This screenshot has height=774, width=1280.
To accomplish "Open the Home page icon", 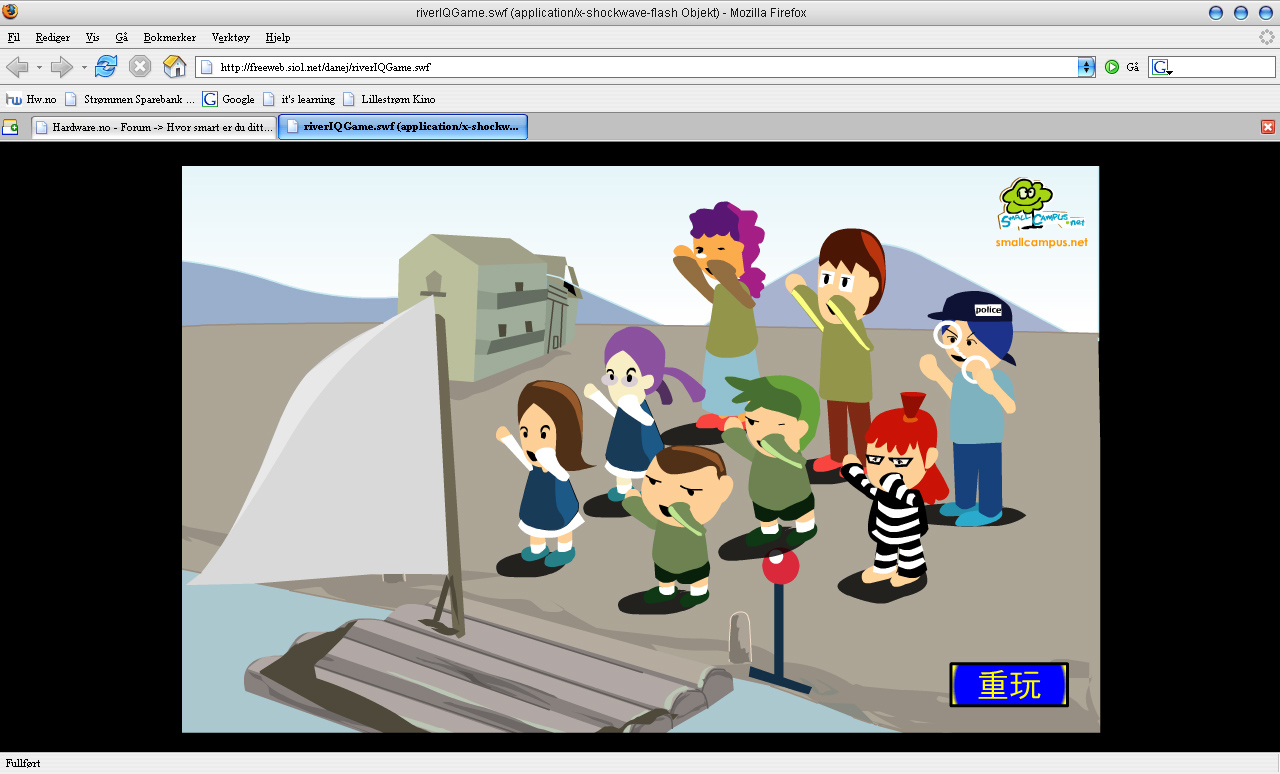I will click(174, 67).
